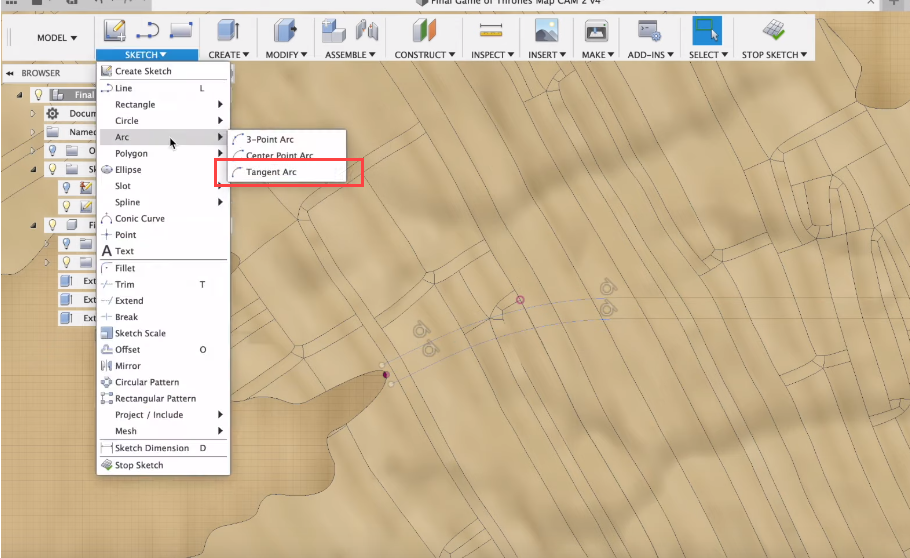Toggle the lightbulb on the Fi component row
Image resolution: width=910 pixels, height=558 pixels.
[x=53, y=225]
